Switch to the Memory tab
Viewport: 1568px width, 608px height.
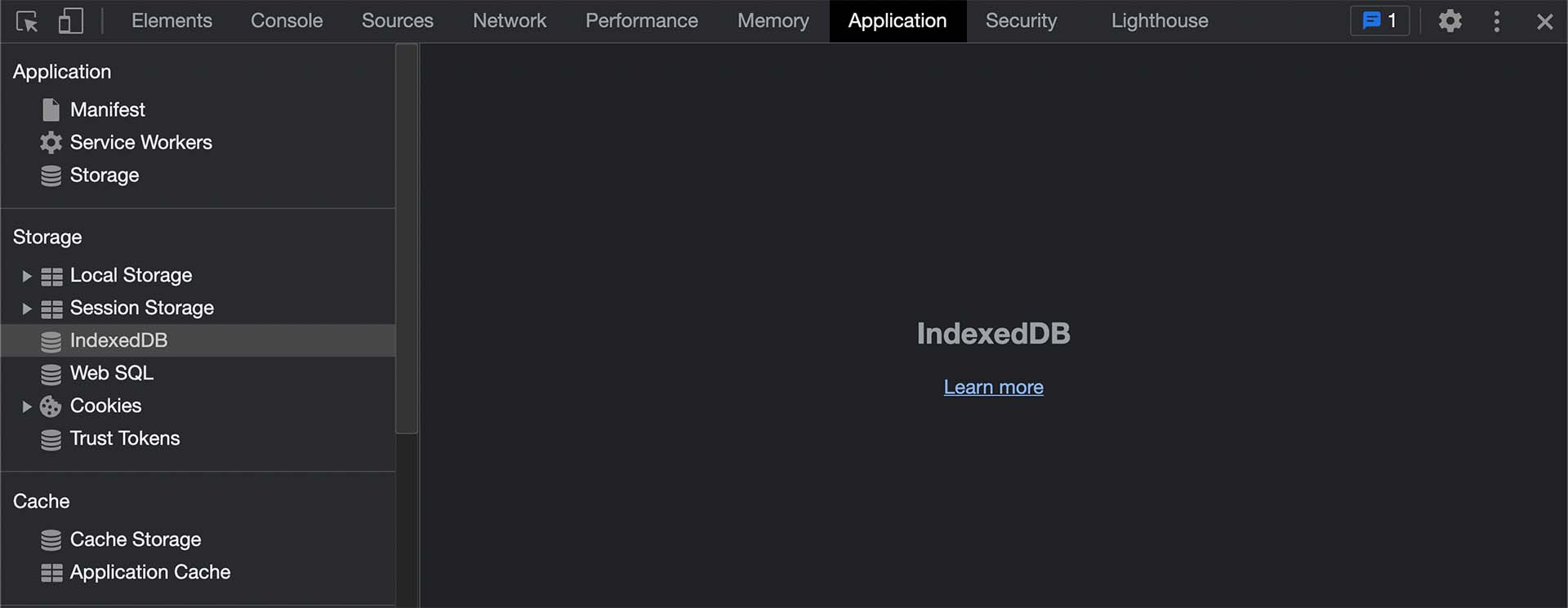773,21
